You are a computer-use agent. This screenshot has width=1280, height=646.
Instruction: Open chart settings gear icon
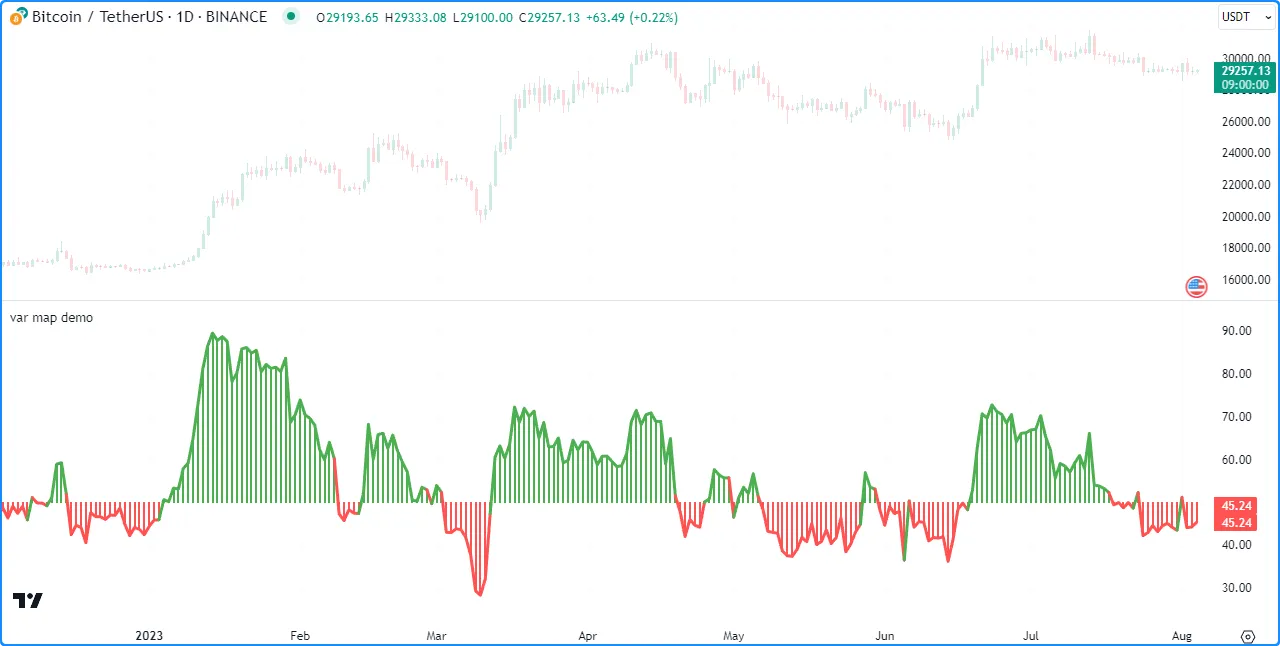[1248, 636]
